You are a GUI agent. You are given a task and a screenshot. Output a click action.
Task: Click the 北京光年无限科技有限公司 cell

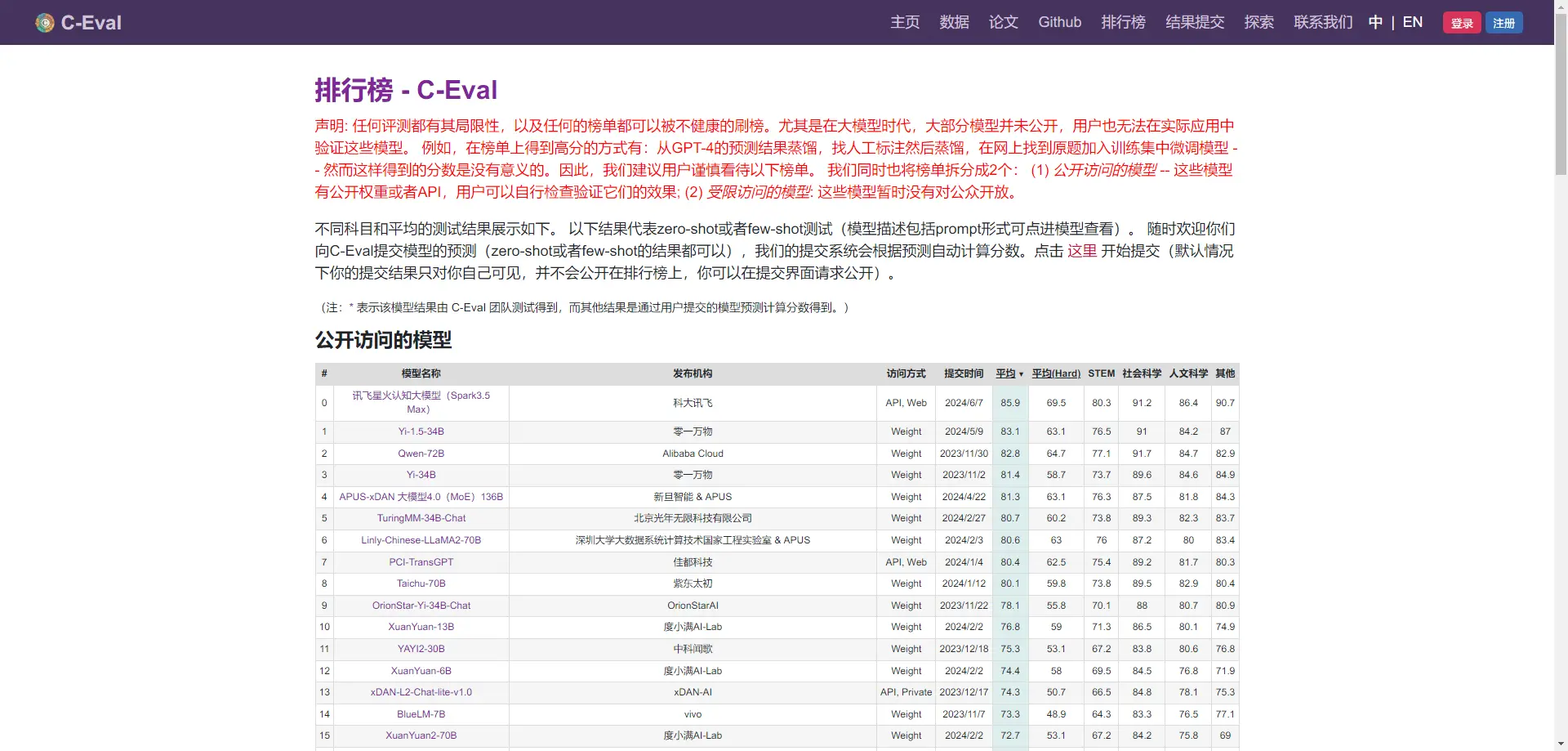[693, 518]
